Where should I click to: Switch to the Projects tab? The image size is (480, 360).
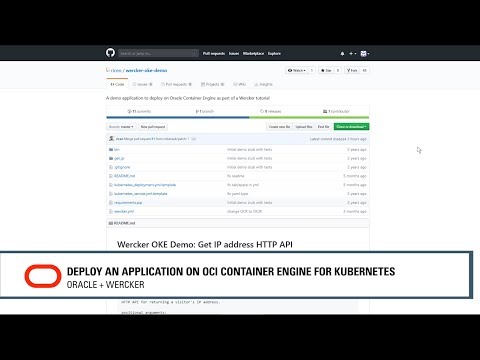(212, 84)
